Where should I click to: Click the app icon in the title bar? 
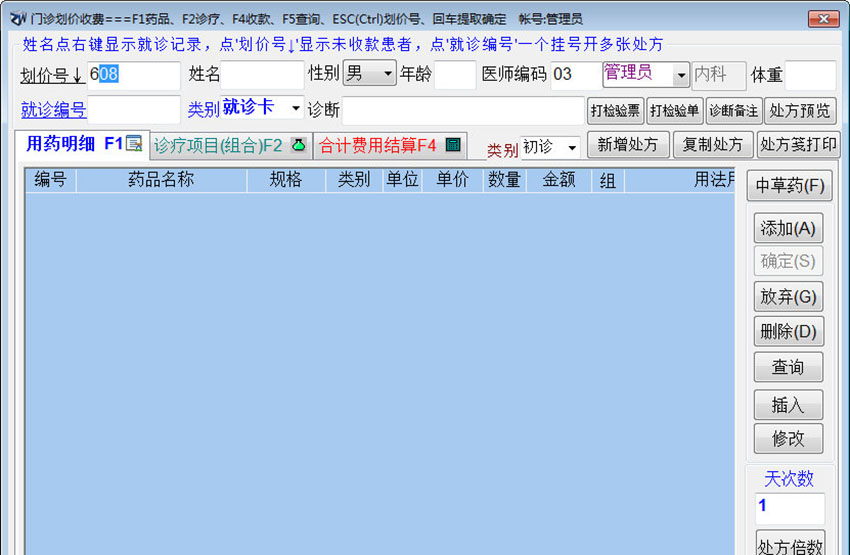point(18,19)
